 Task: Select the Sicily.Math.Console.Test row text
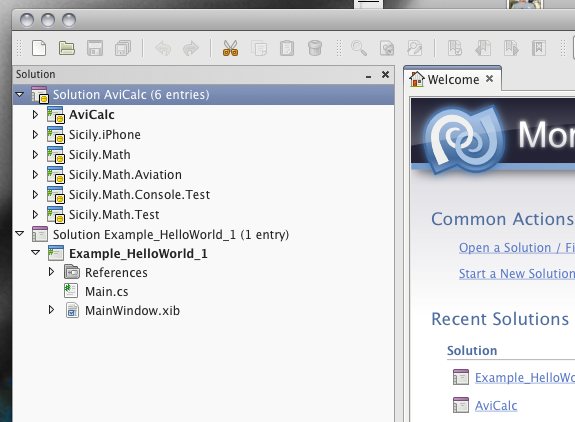pyautogui.click(x=139, y=194)
